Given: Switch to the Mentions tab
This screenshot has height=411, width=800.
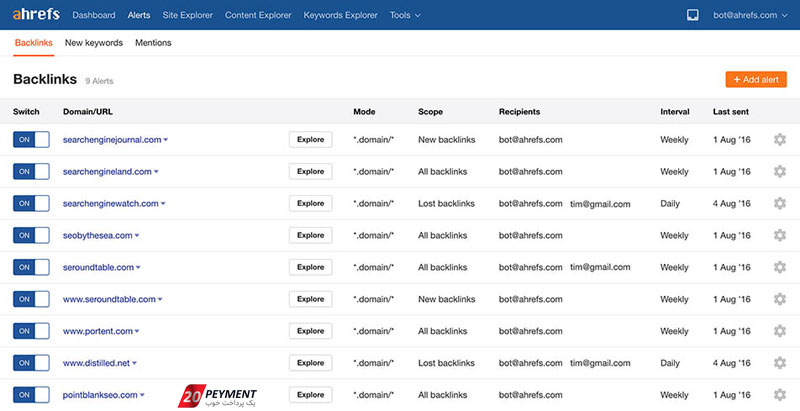Looking at the screenshot, I should click(x=153, y=43).
